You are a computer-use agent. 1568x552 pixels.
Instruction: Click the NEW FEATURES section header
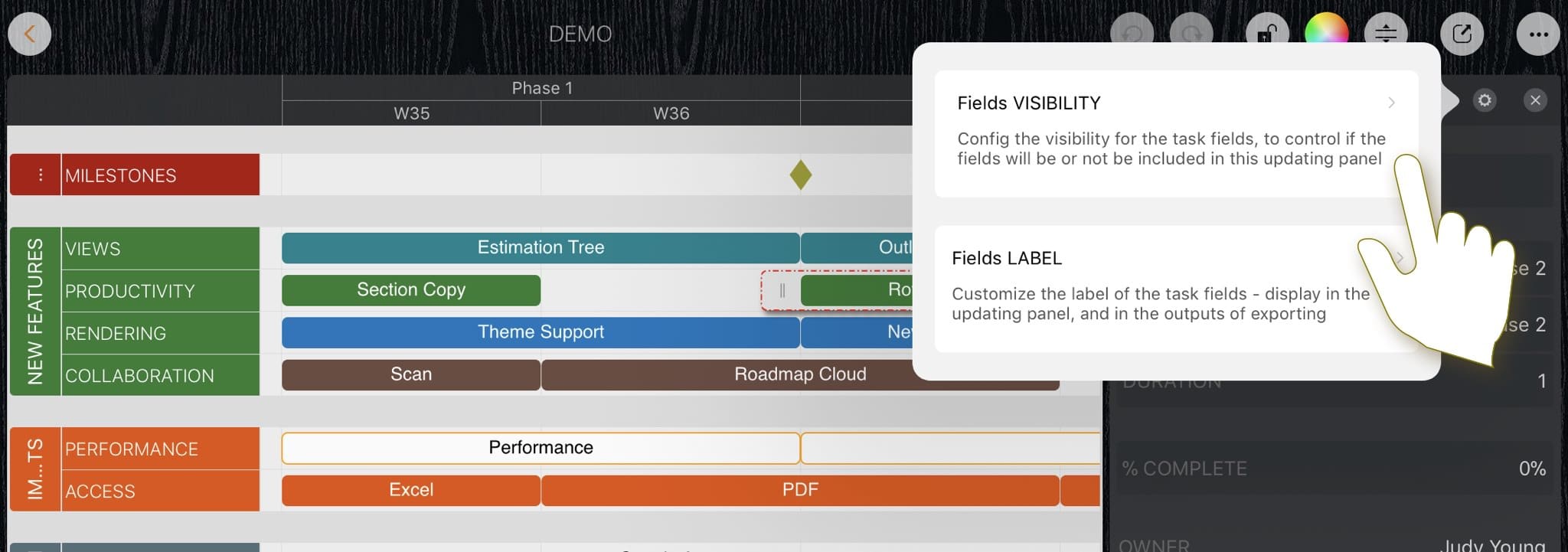click(35, 311)
